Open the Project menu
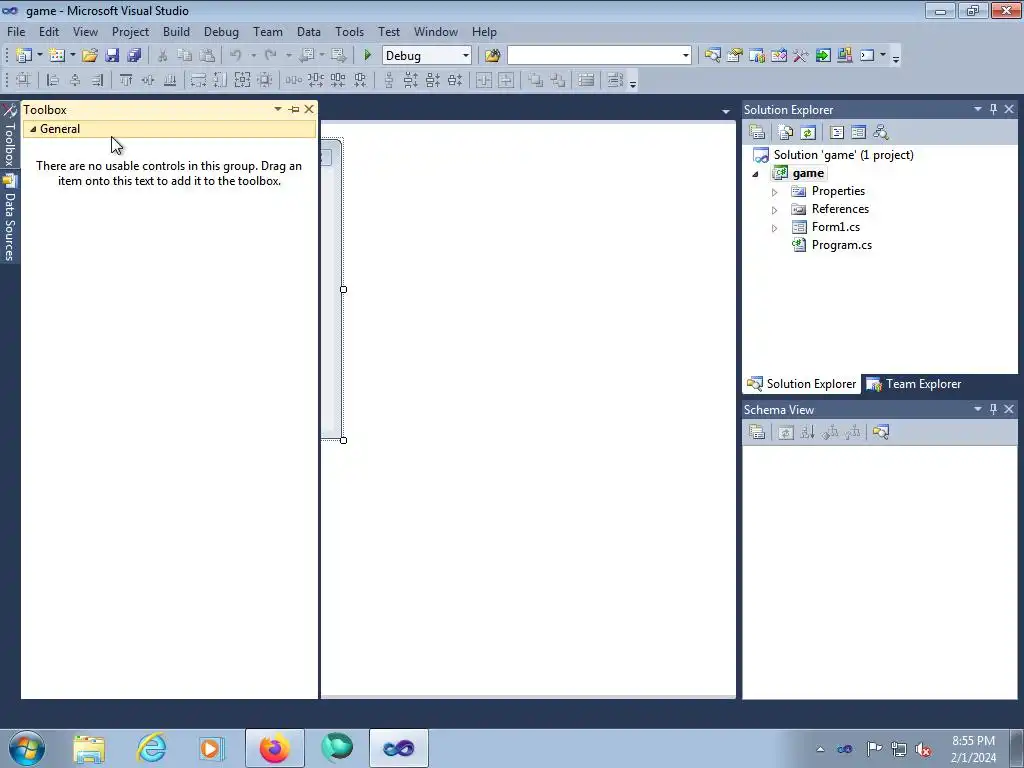This screenshot has width=1024, height=768. 130,31
